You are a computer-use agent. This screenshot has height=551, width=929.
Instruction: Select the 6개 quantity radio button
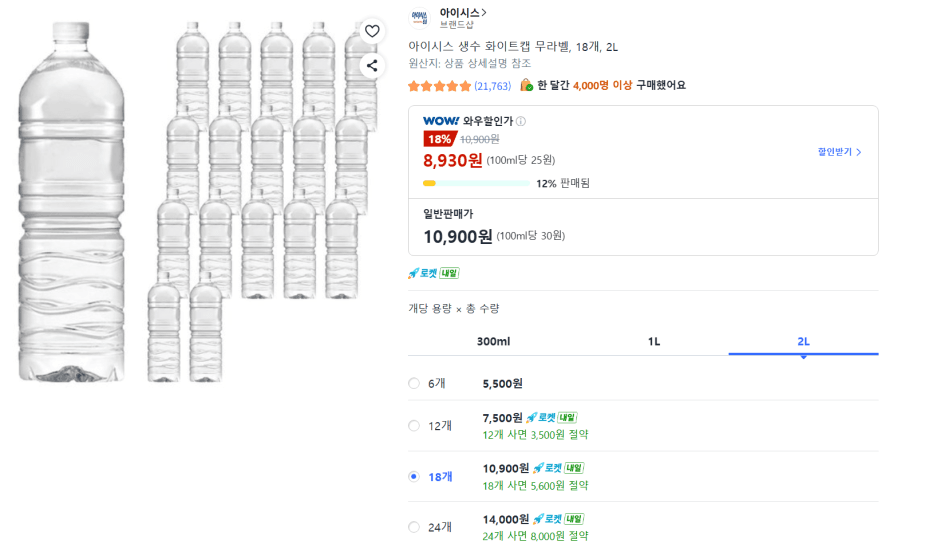(414, 383)
